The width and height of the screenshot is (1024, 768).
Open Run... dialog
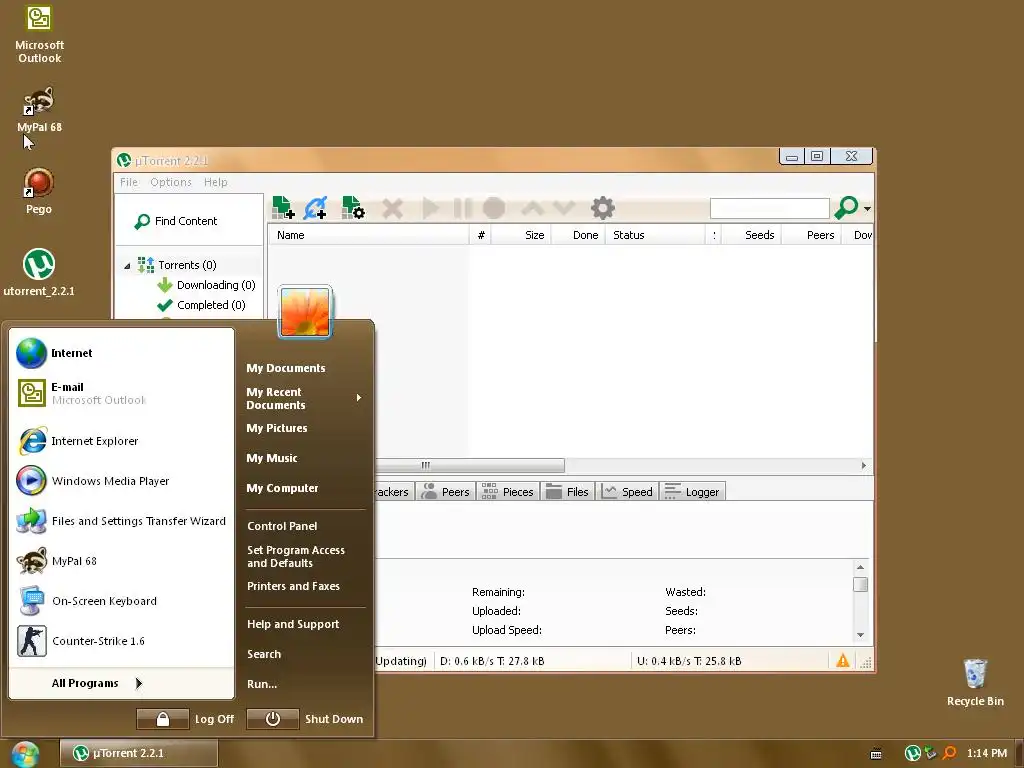point(262,684)
